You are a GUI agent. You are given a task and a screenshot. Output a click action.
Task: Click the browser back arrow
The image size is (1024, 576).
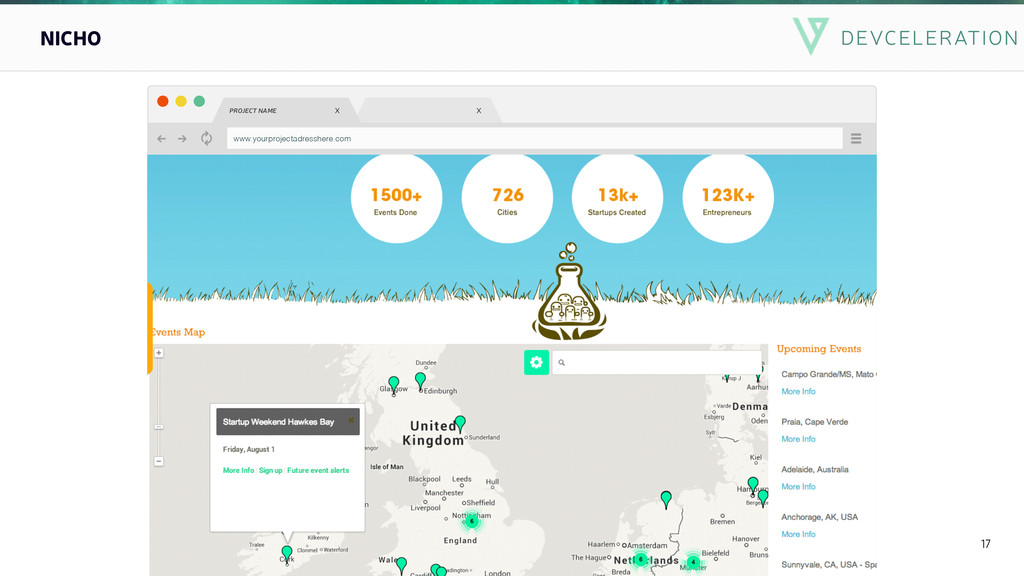[161, 138]
